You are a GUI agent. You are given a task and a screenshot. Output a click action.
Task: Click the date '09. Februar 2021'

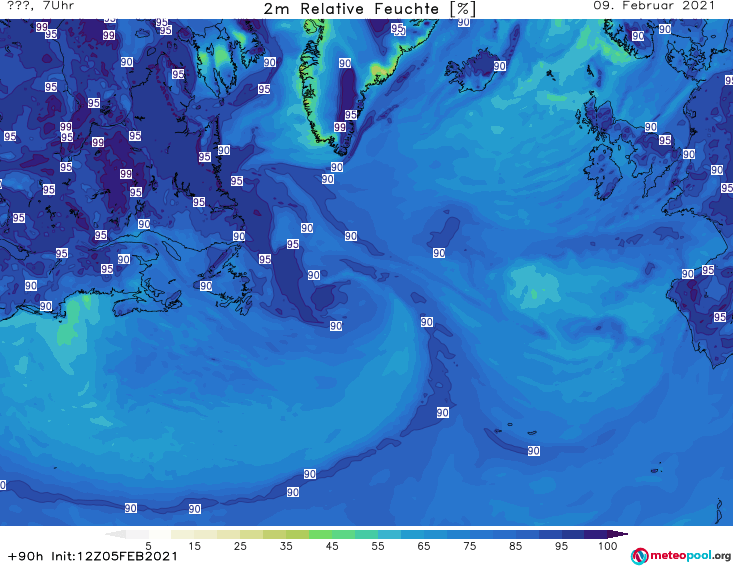coord(654,6)
